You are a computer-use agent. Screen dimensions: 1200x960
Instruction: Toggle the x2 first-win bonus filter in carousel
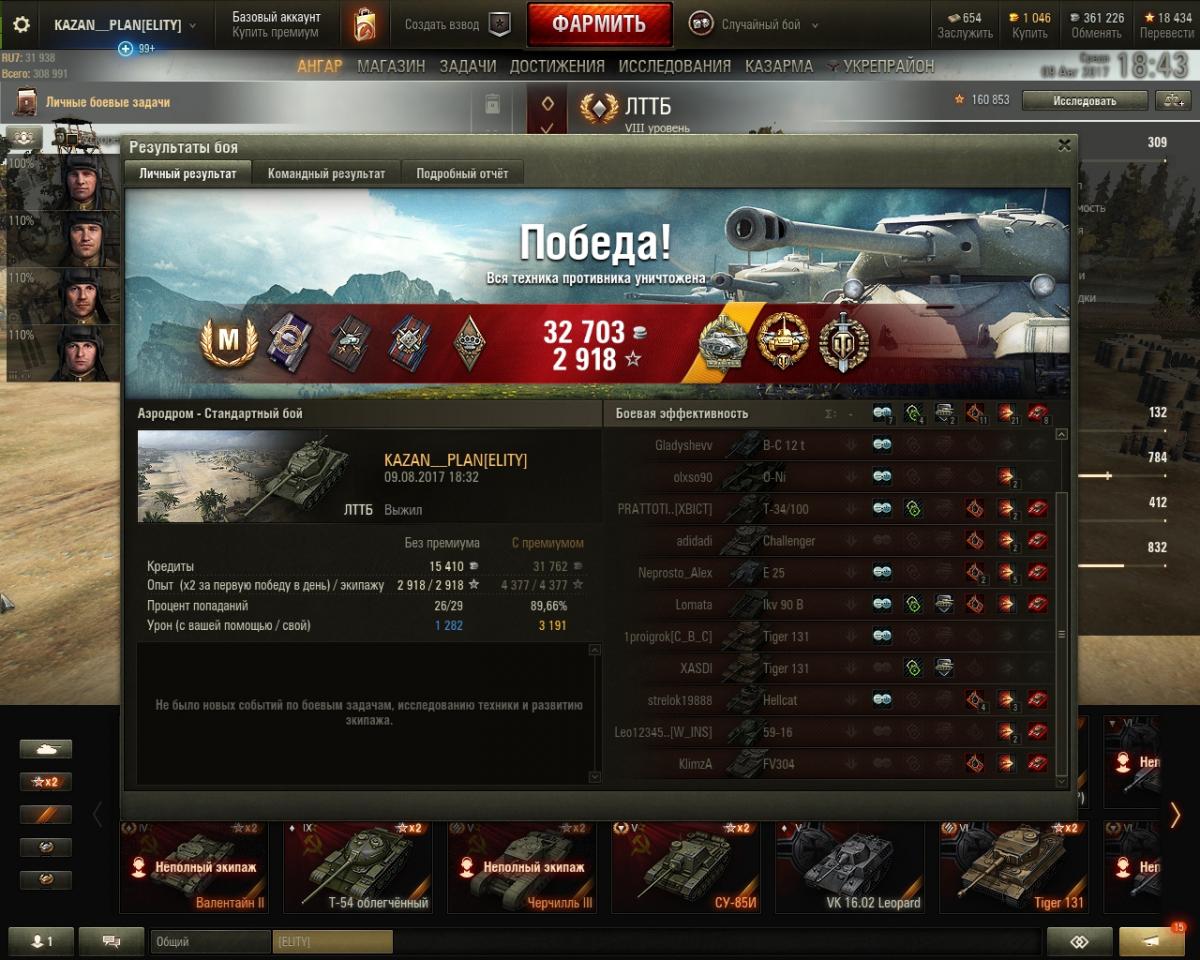[x=46, y=782]
